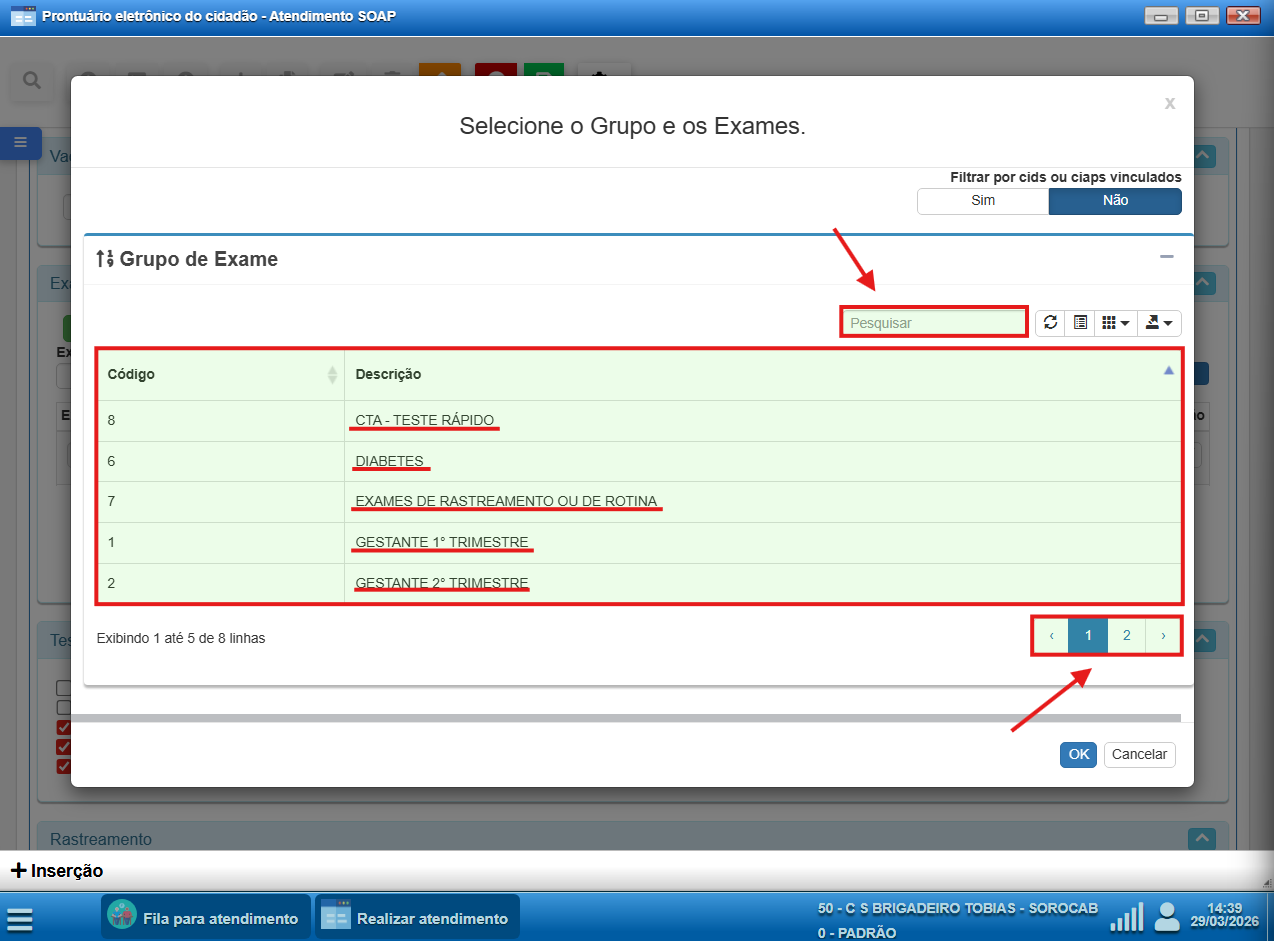1274x941 pixels.
Task: Click the next page arrow
Action: pyautogui.click(x=1163, y=636)
